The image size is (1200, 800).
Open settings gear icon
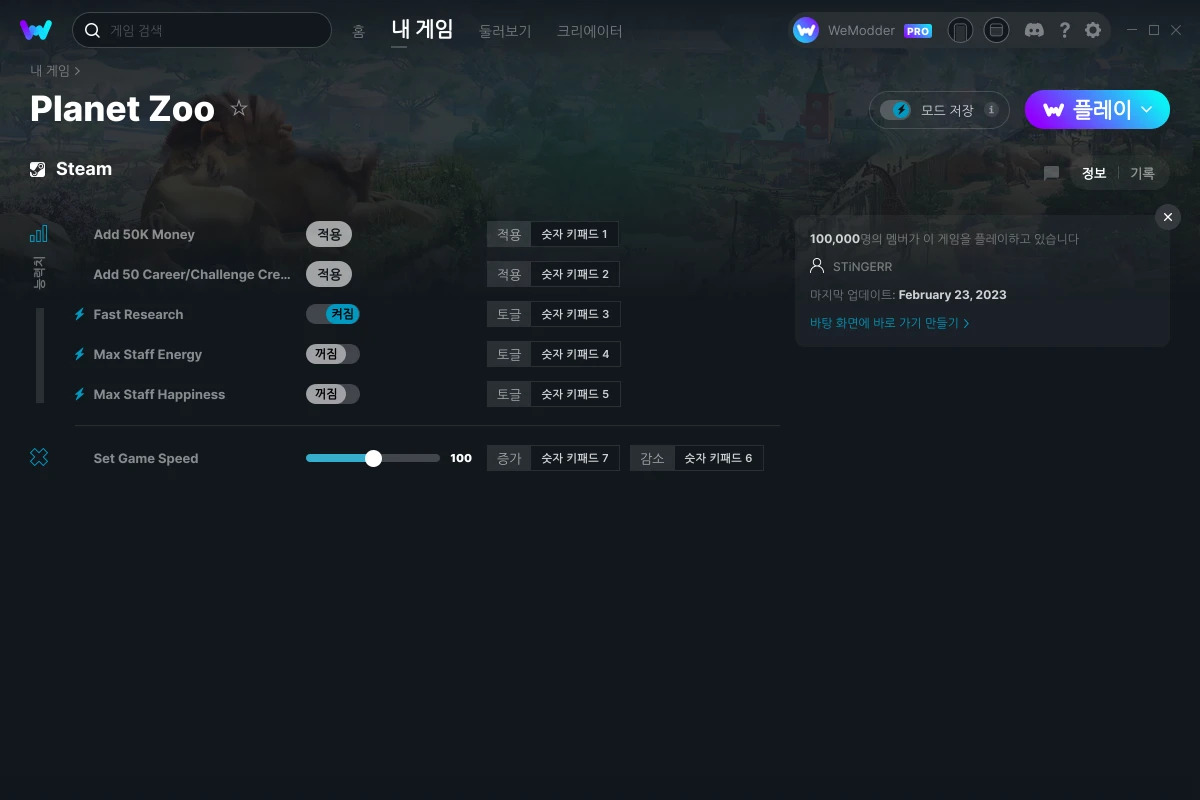coord(1093,30)
